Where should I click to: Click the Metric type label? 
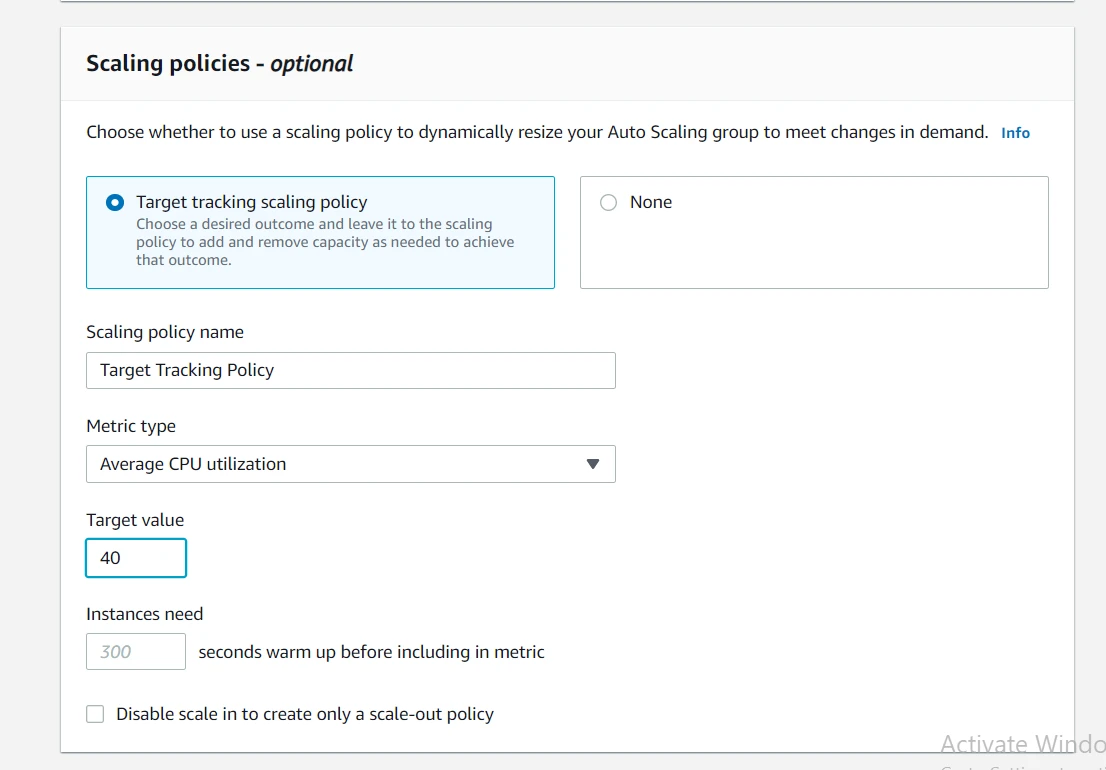[131, 426]
